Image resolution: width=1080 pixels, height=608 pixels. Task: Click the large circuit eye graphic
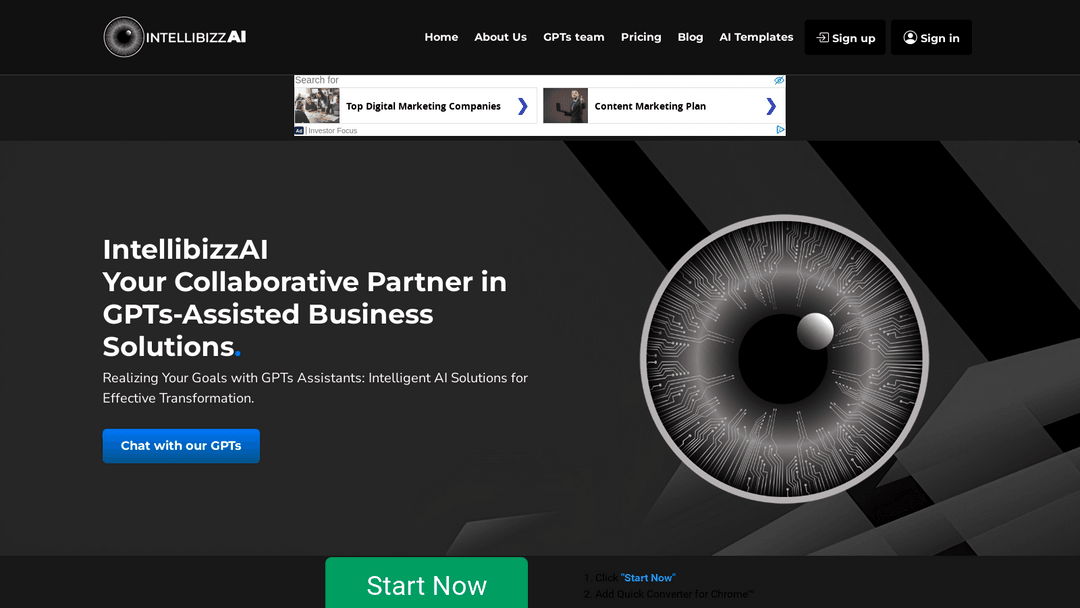click(784, 359)
